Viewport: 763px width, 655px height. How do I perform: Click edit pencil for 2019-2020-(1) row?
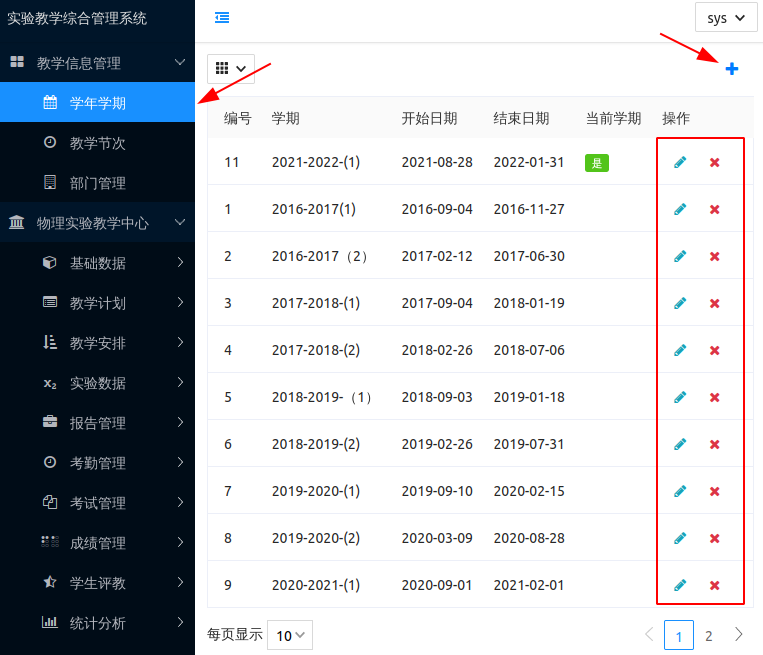[680, 491]
